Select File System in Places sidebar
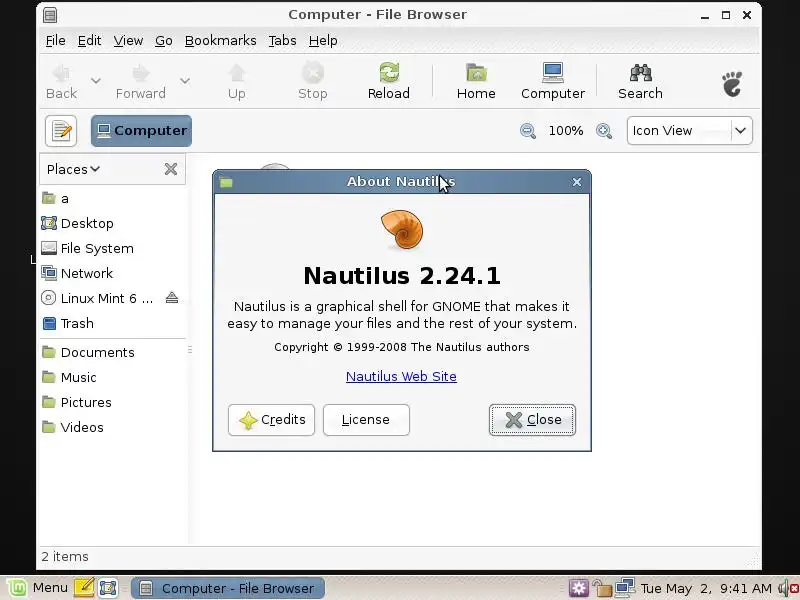This screenshot has width=800, height=600. coord(112,248)
